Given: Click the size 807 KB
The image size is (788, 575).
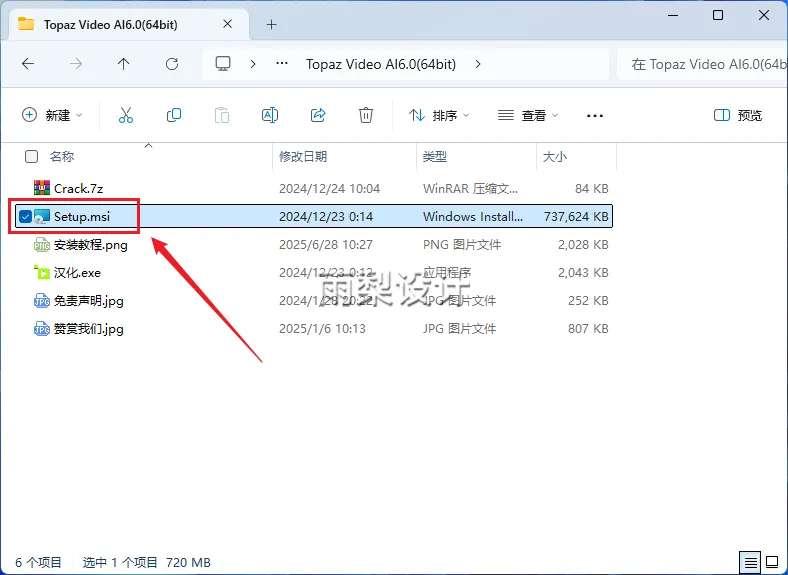Looking at the screenshot, I should pyautogui.click(x=588, y=329).
